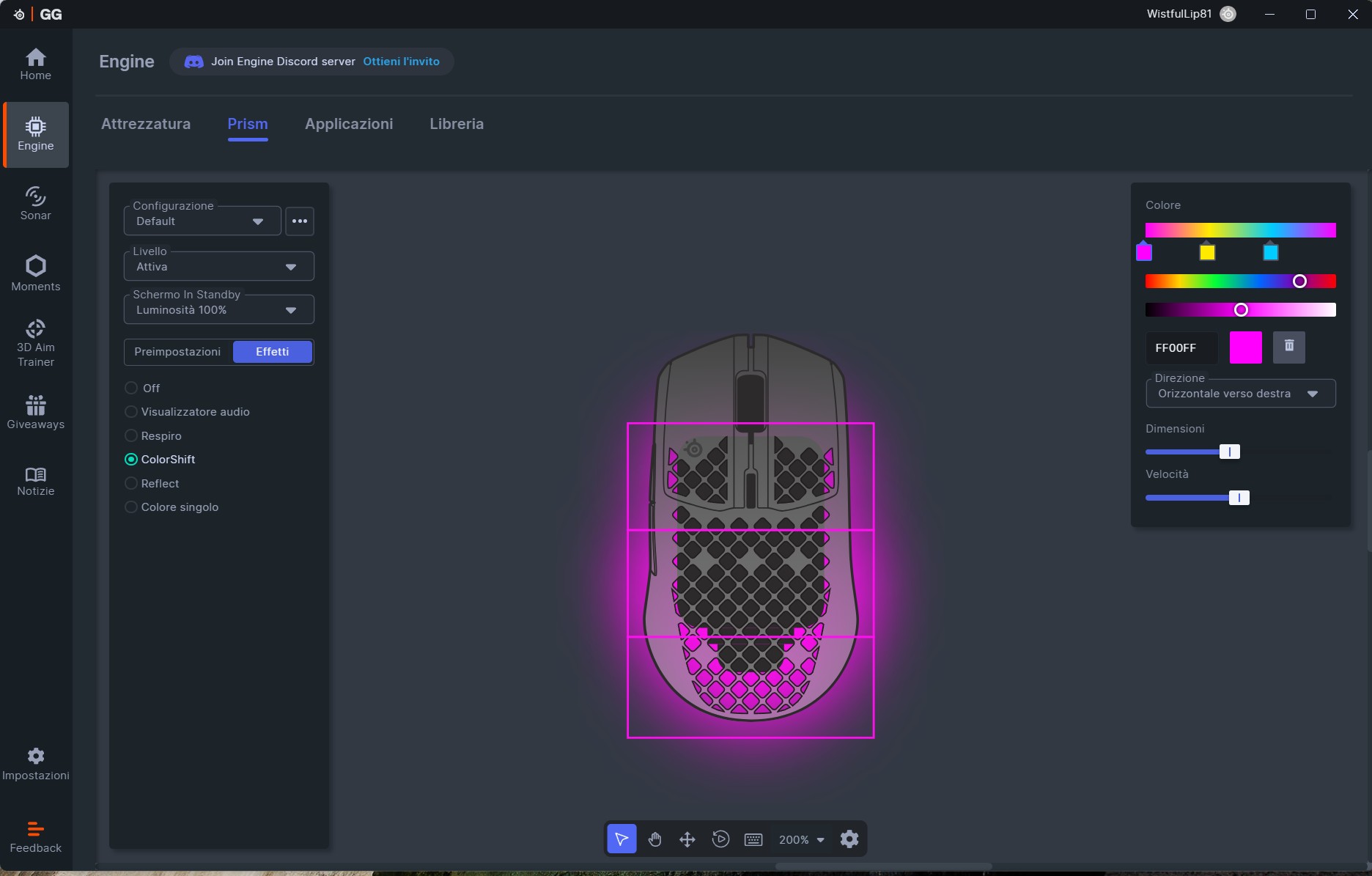The height and width of the screenshot is (876, 1372).
Task: Select the hand pan tool
Action: point(654,839)
